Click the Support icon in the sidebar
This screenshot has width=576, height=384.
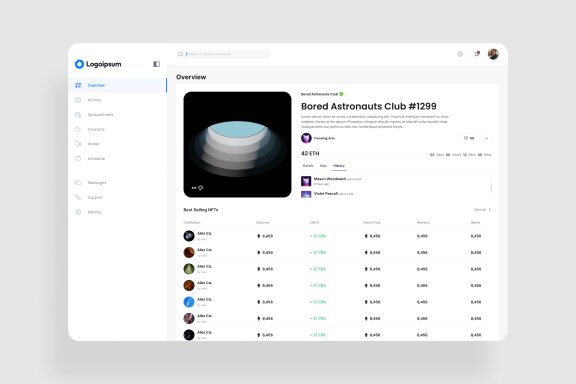pyautogui.click(x=78, y=197)
